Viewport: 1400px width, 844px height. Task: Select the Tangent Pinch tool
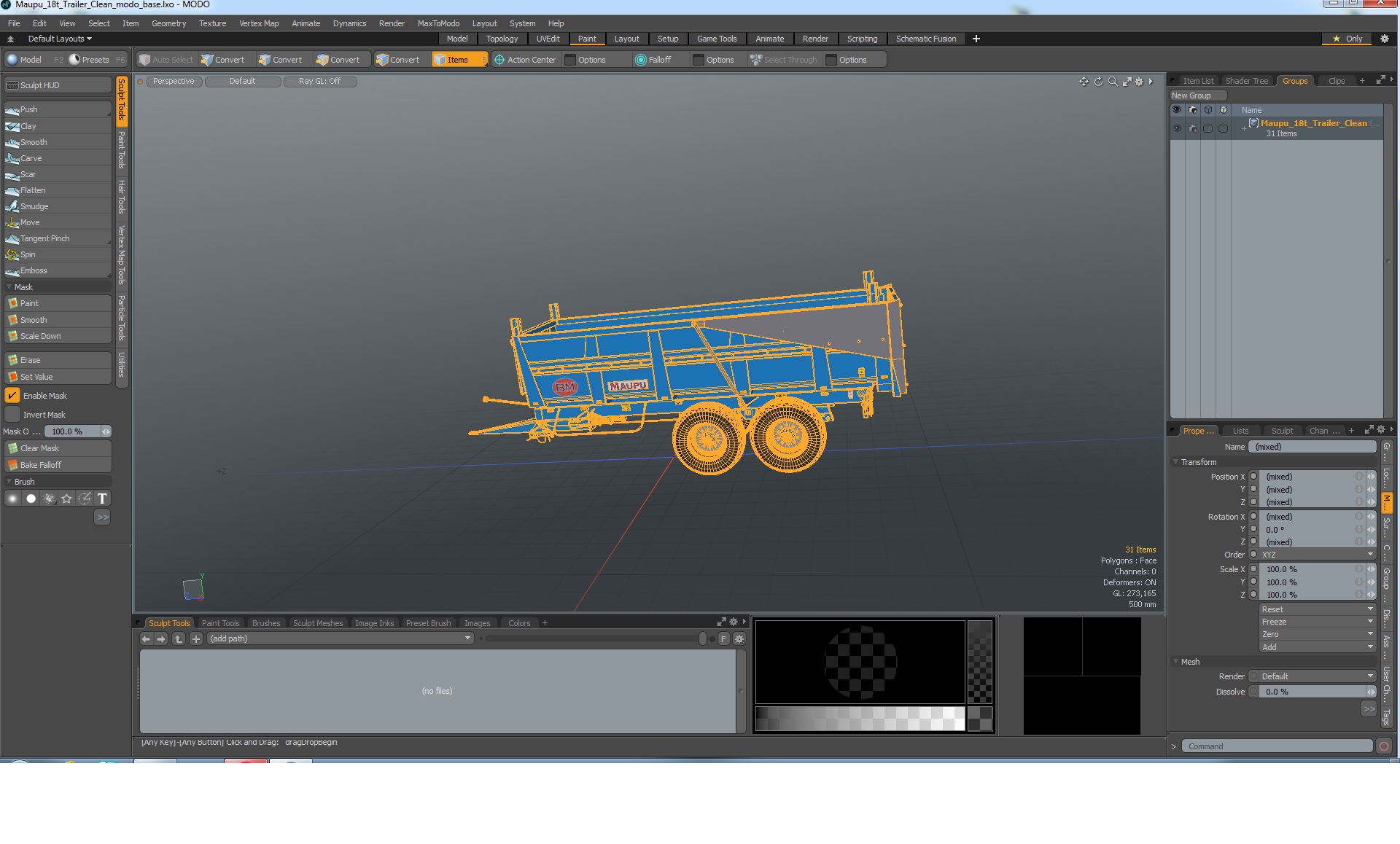[58, 238]
